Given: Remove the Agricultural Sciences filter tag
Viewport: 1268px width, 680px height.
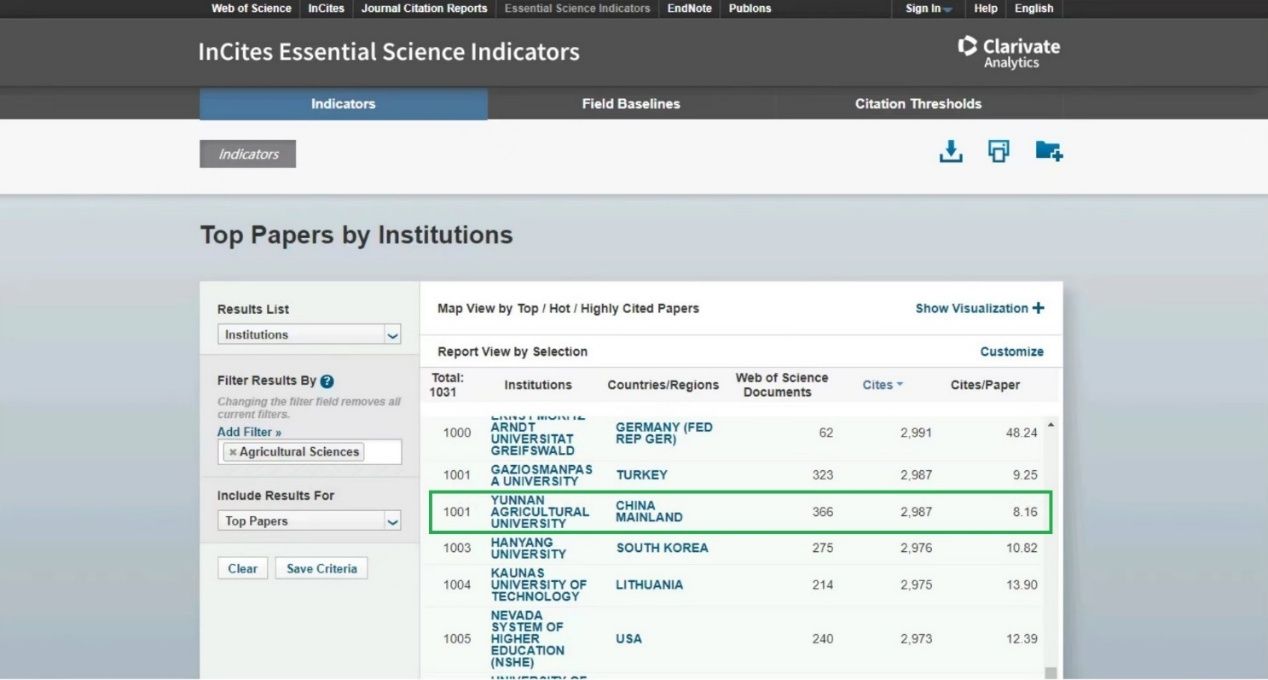Looking at the screenshot, I should coord(233,452).
